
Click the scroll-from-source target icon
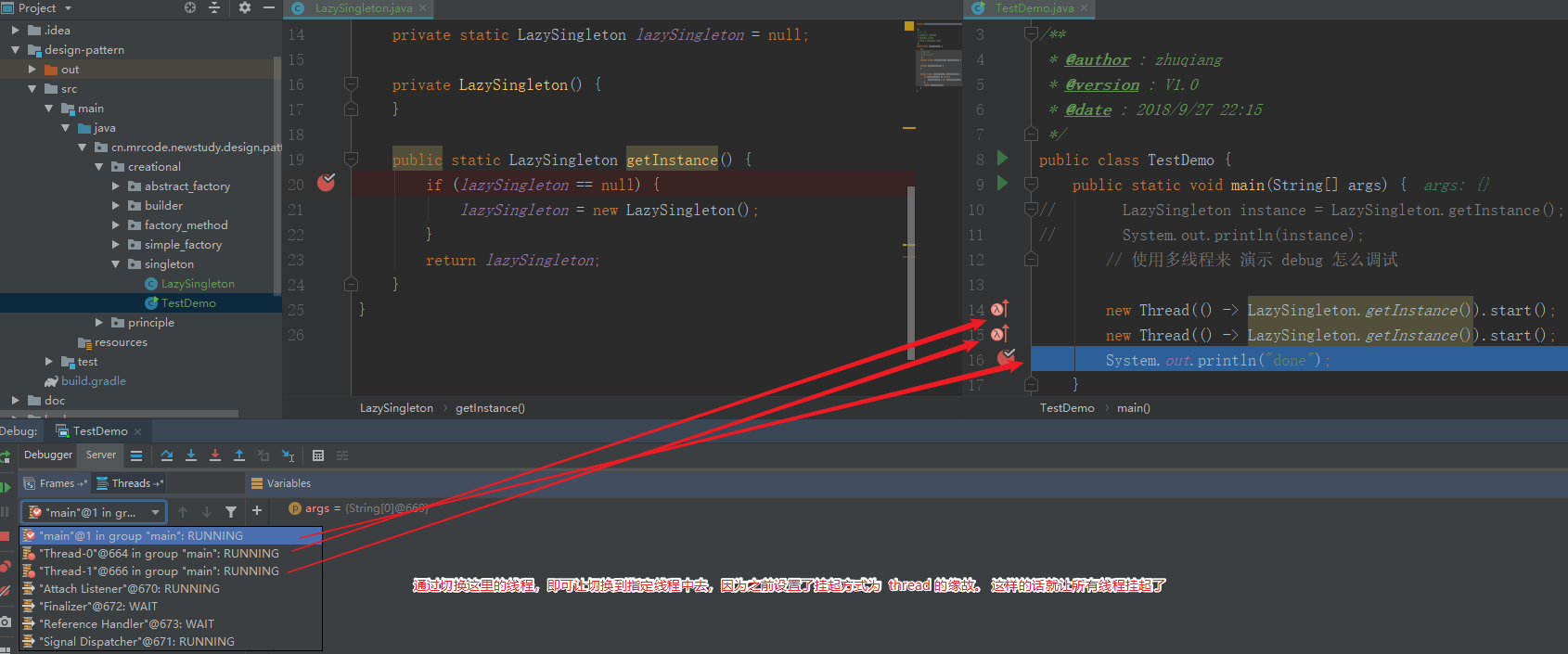(190, 7)
